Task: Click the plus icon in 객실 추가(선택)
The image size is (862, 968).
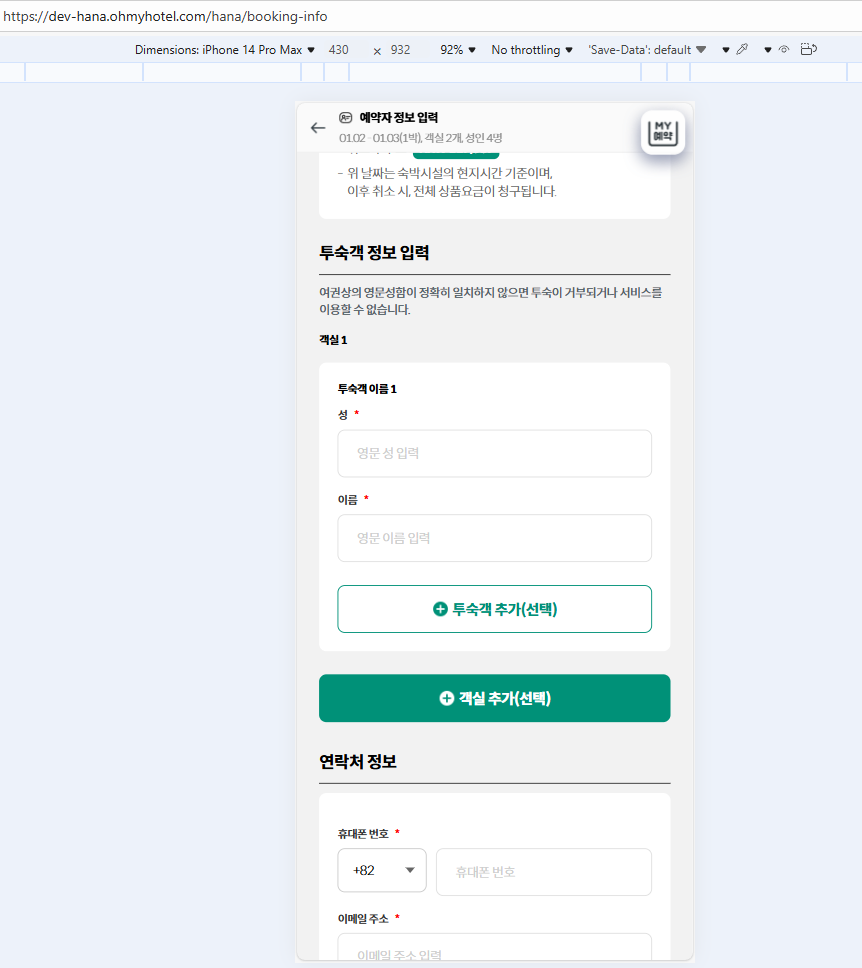Action: (446, 698)
